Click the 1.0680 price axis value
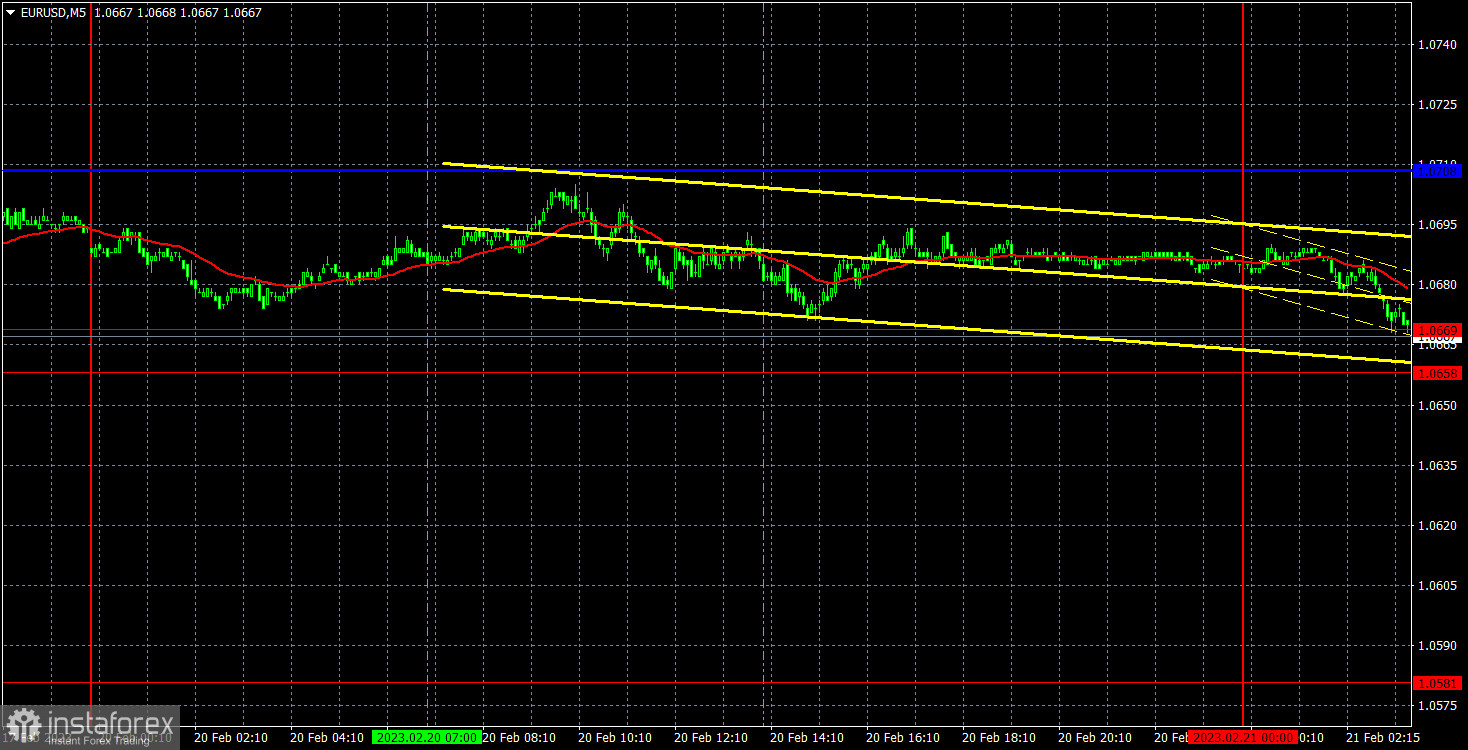Viewport: 1468px width, 750px height. pyautogui.click(x=1439, y=285)
